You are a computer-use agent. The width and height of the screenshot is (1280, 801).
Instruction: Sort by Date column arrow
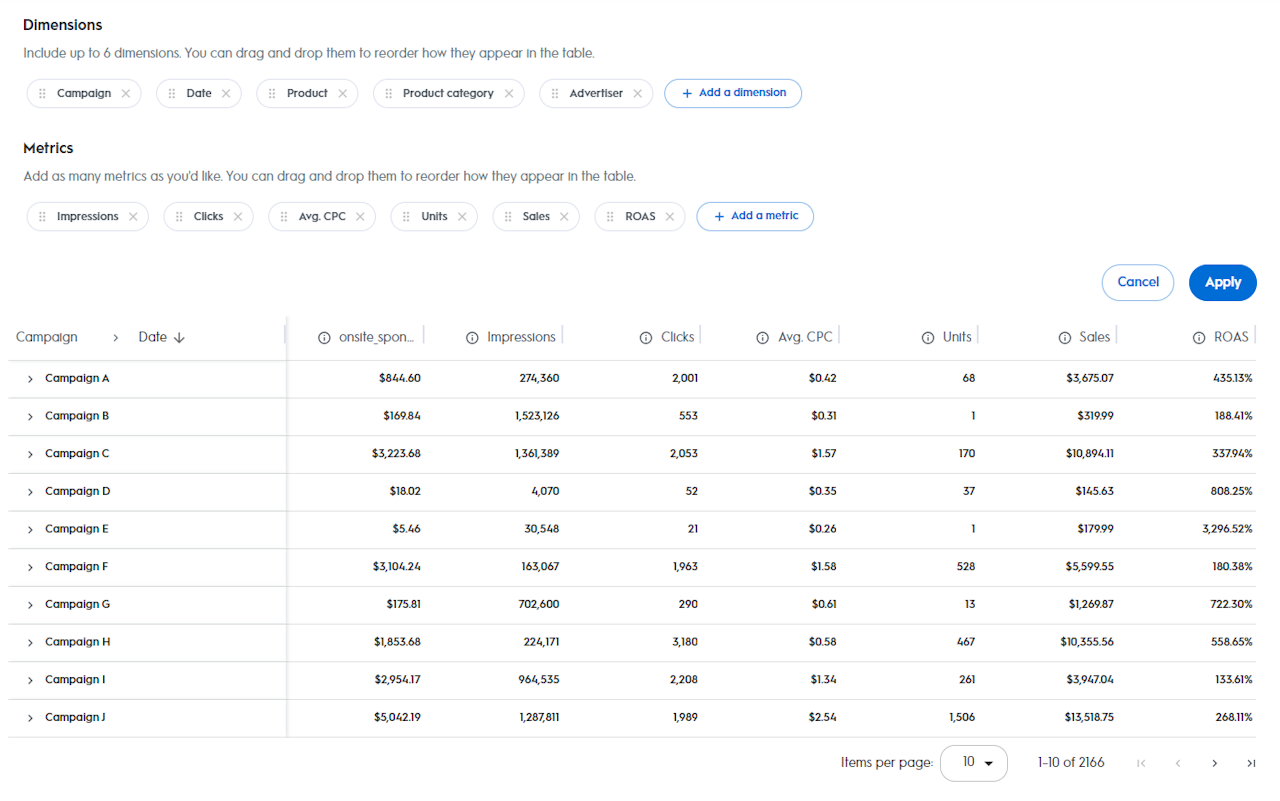[x=180, y=338]
